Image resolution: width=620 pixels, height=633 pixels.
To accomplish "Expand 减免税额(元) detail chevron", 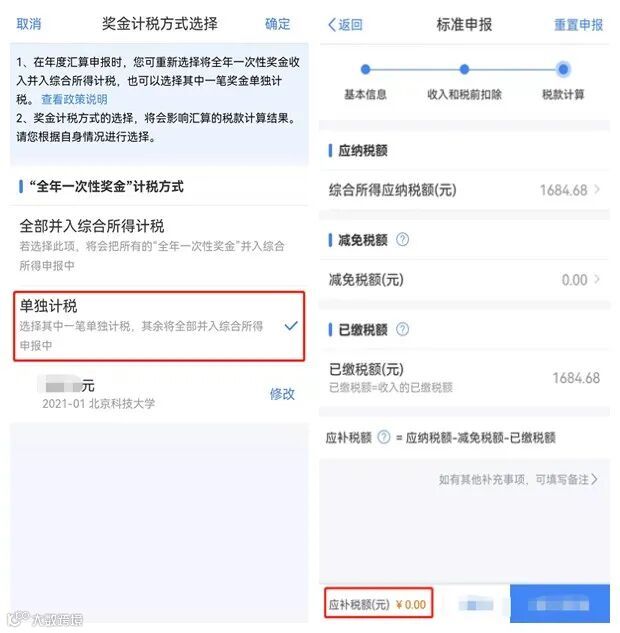I will click(x=597, y=279).
